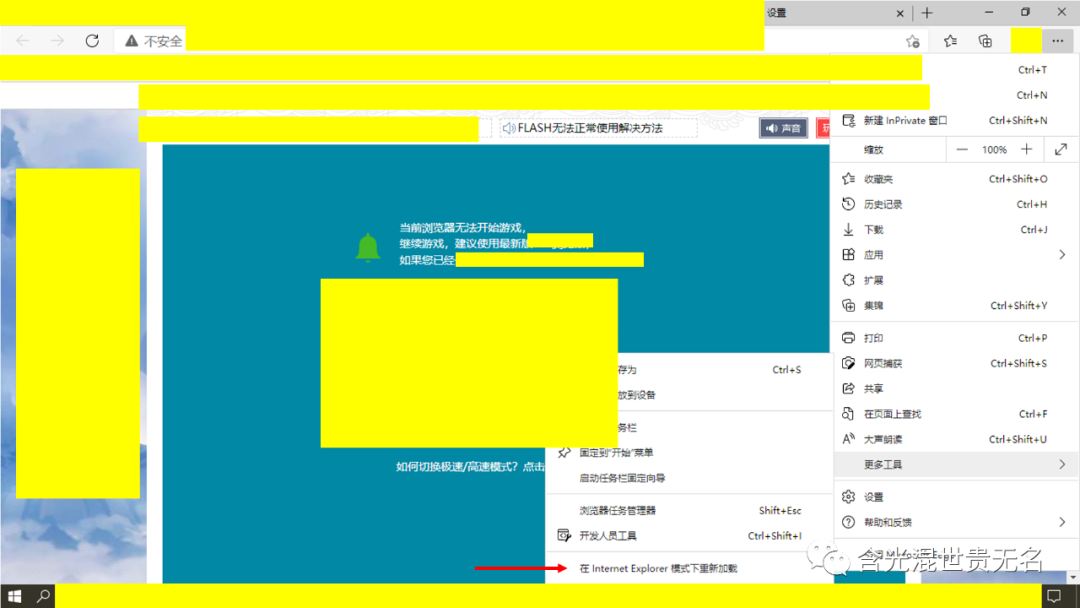1080x608 pixels.
Task: Open a new tab with plus button
Action: click(927, 13)
